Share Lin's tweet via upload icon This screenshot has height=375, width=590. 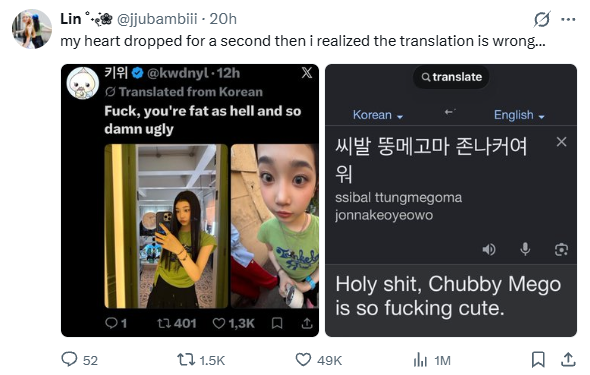coord(568,360)
